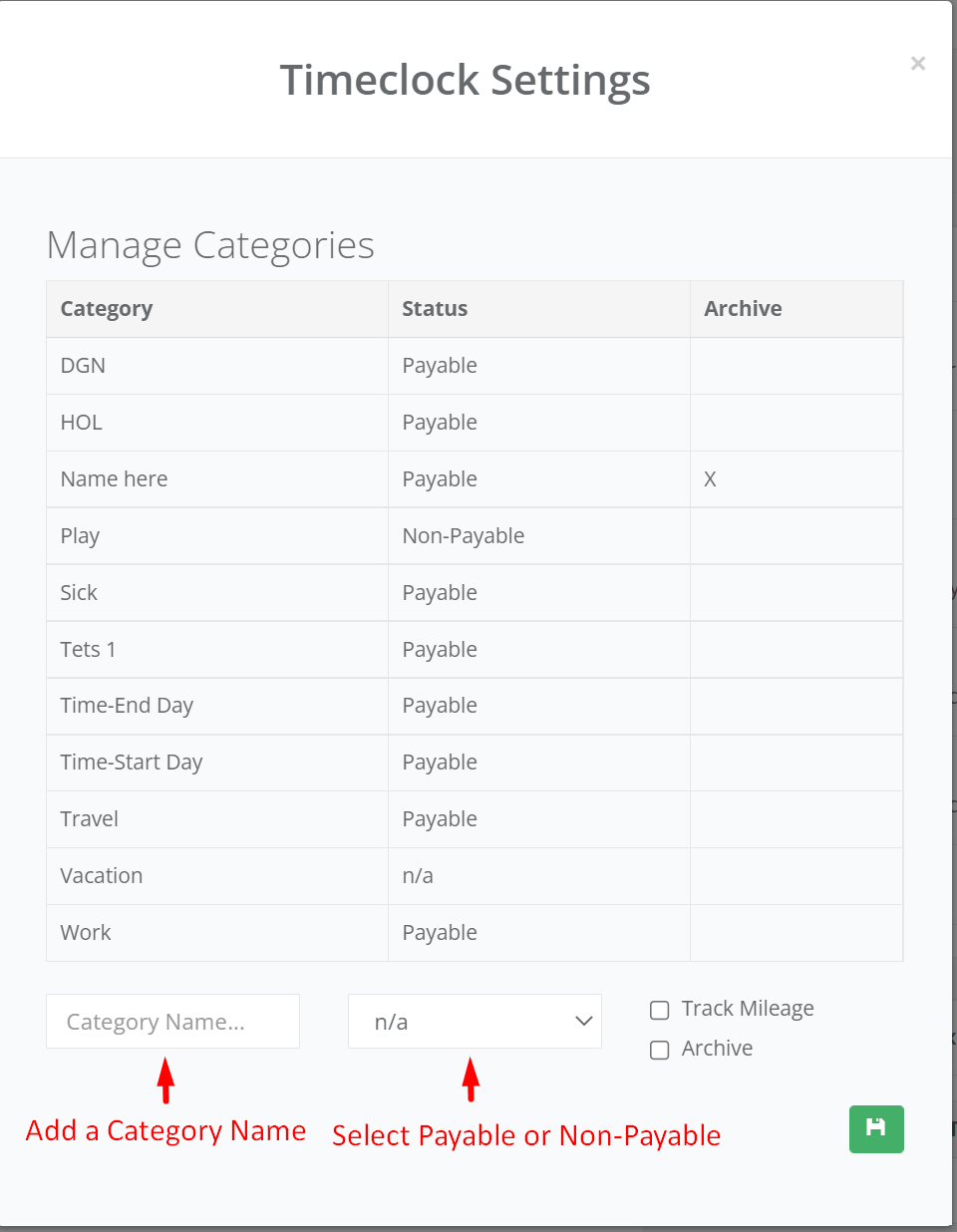
Task: Select the DGN category row
Action: coord(83,366)
